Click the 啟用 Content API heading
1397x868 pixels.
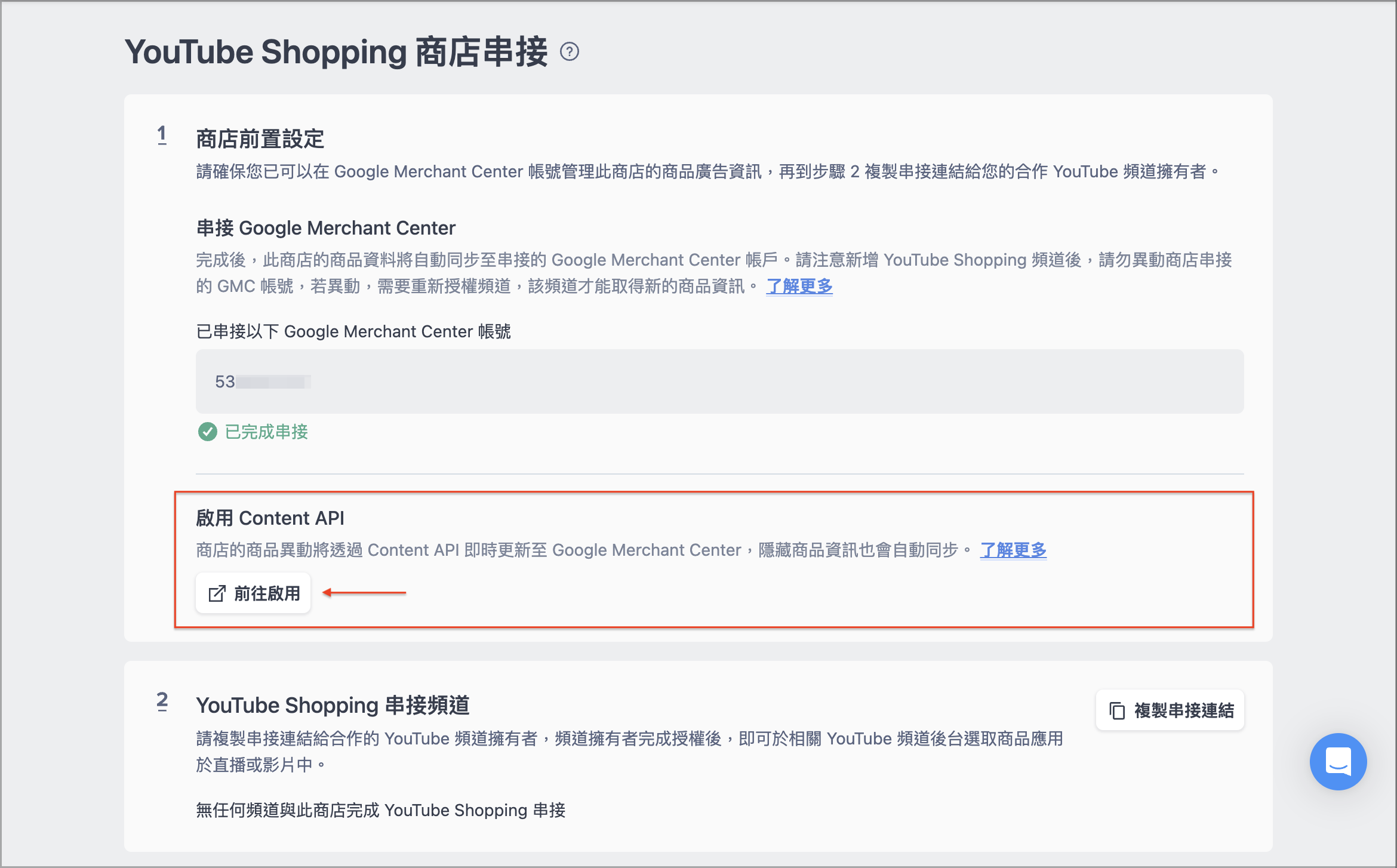pos(270,518)
